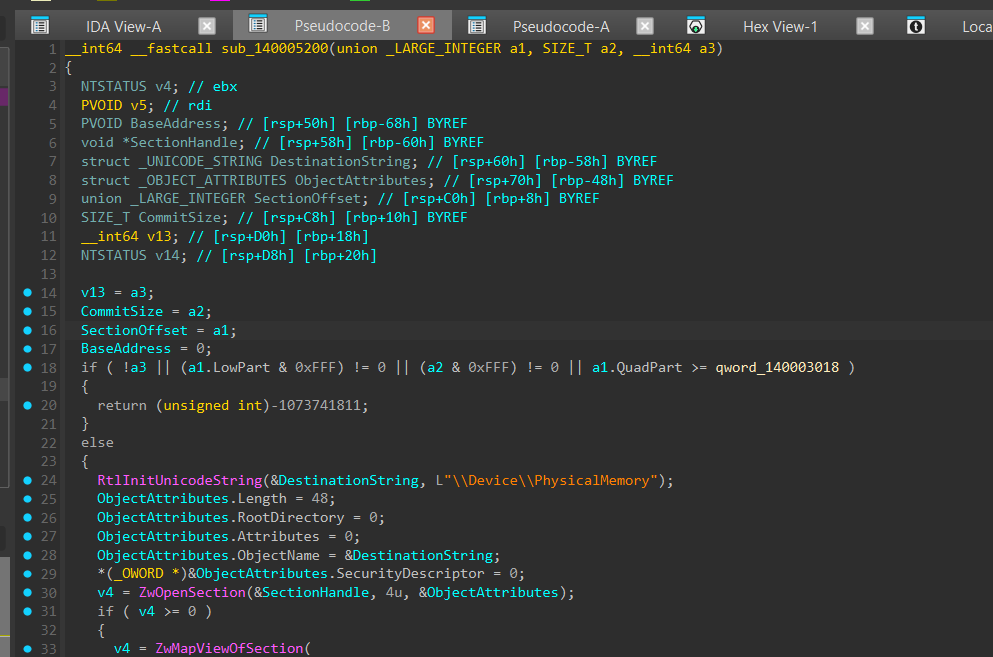Viewport: 993px width, 657px height.
Task: Toggle breakpoint dot on line 33
Action: coord(27,648)
